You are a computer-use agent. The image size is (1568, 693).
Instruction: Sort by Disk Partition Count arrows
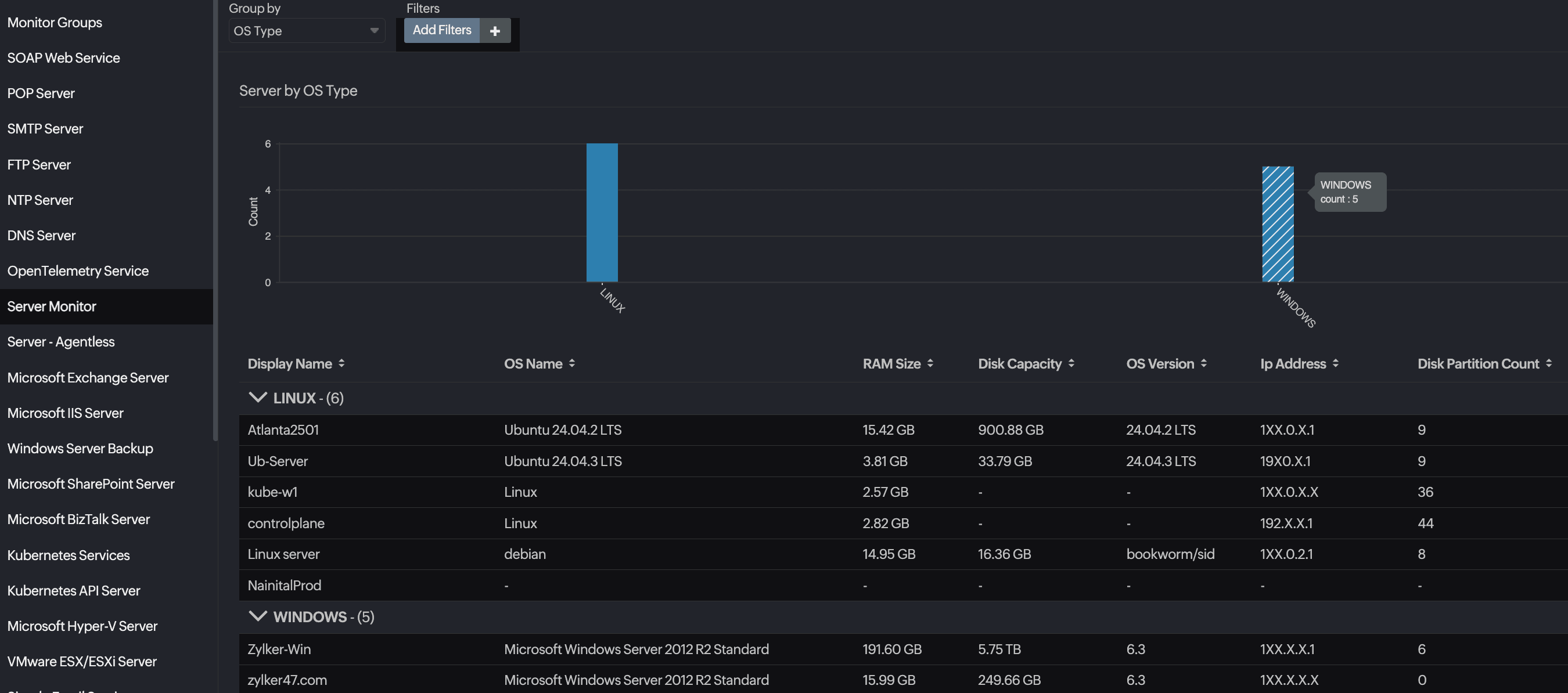(x=1548, y=363)
